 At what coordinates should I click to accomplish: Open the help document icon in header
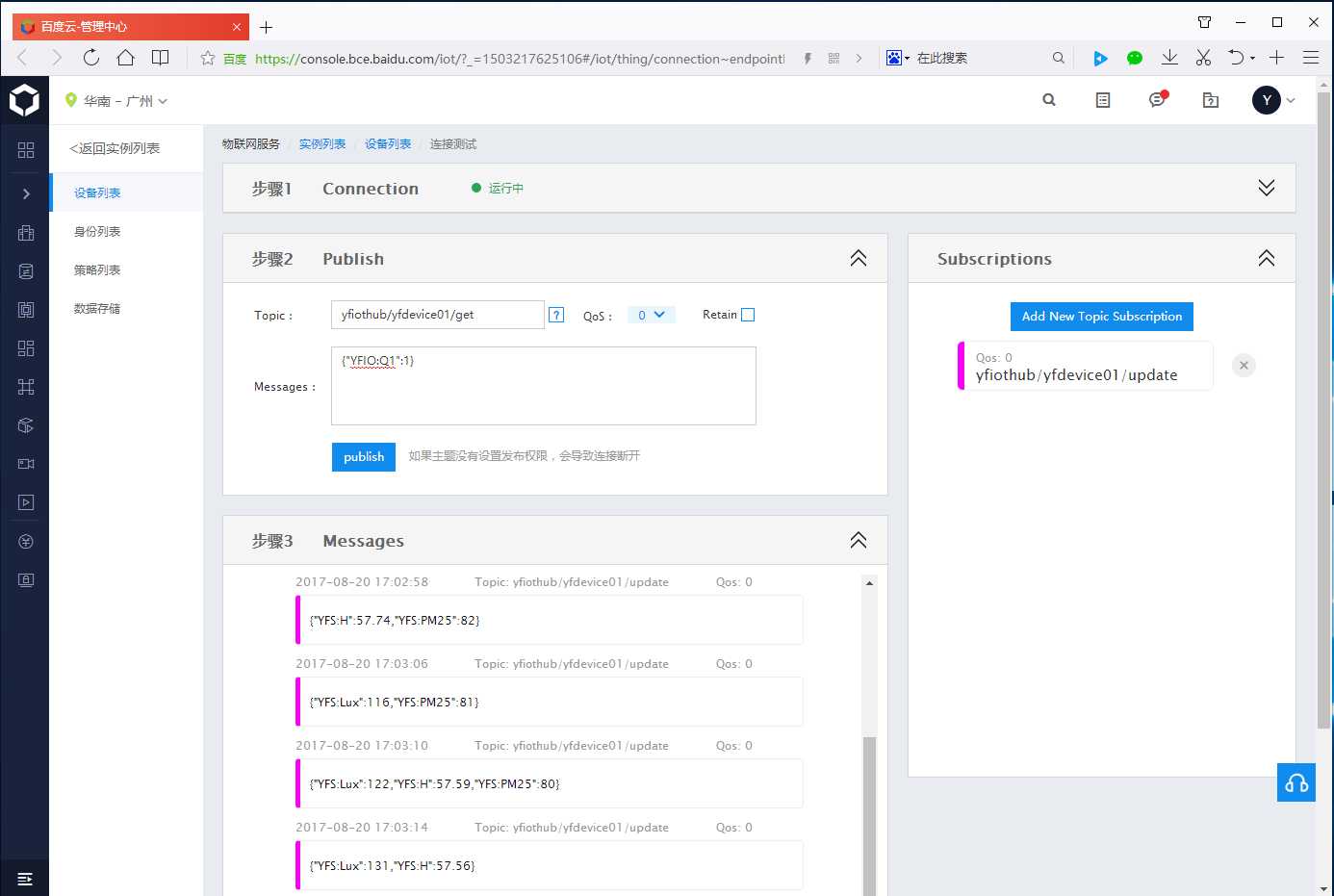coord(1211,100)
